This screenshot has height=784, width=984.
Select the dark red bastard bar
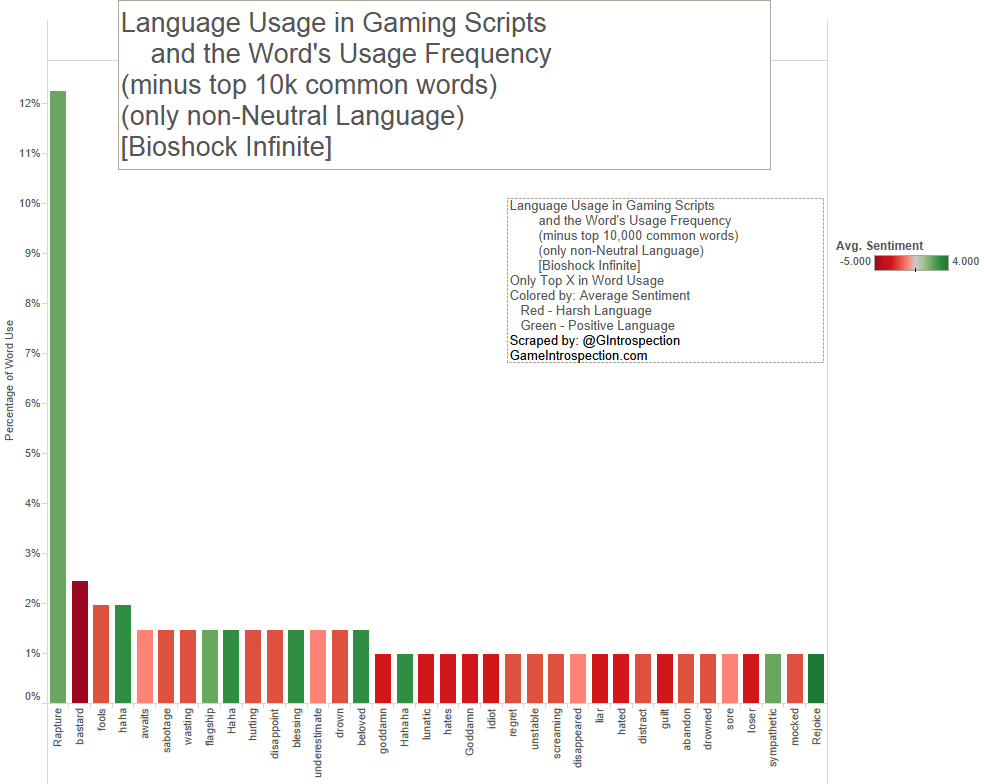[80, 641]
